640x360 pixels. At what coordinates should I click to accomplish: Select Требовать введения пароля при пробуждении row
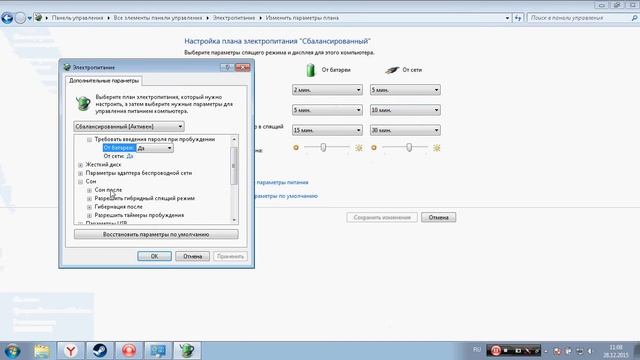(x=155, y=140)
